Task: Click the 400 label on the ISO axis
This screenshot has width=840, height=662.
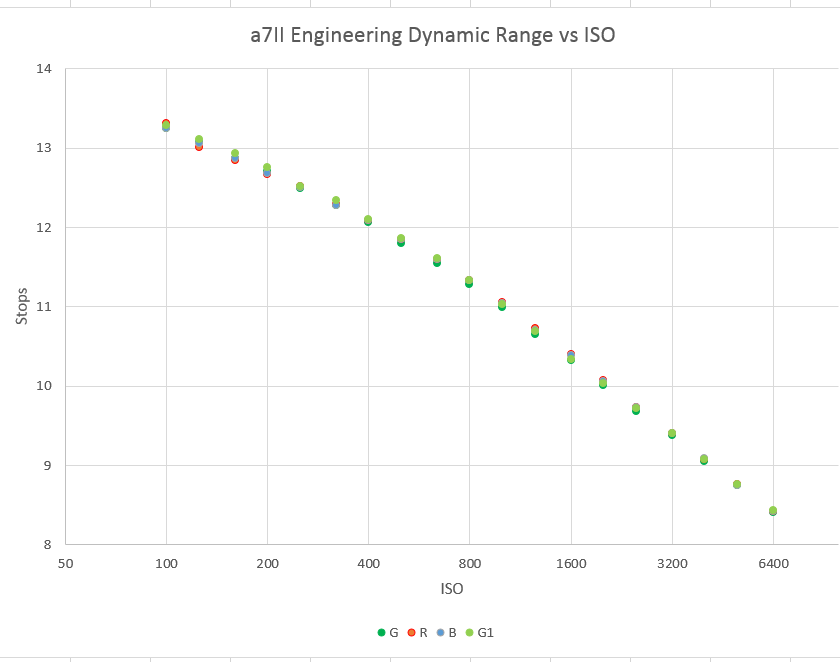Action: tap(369, 563)
